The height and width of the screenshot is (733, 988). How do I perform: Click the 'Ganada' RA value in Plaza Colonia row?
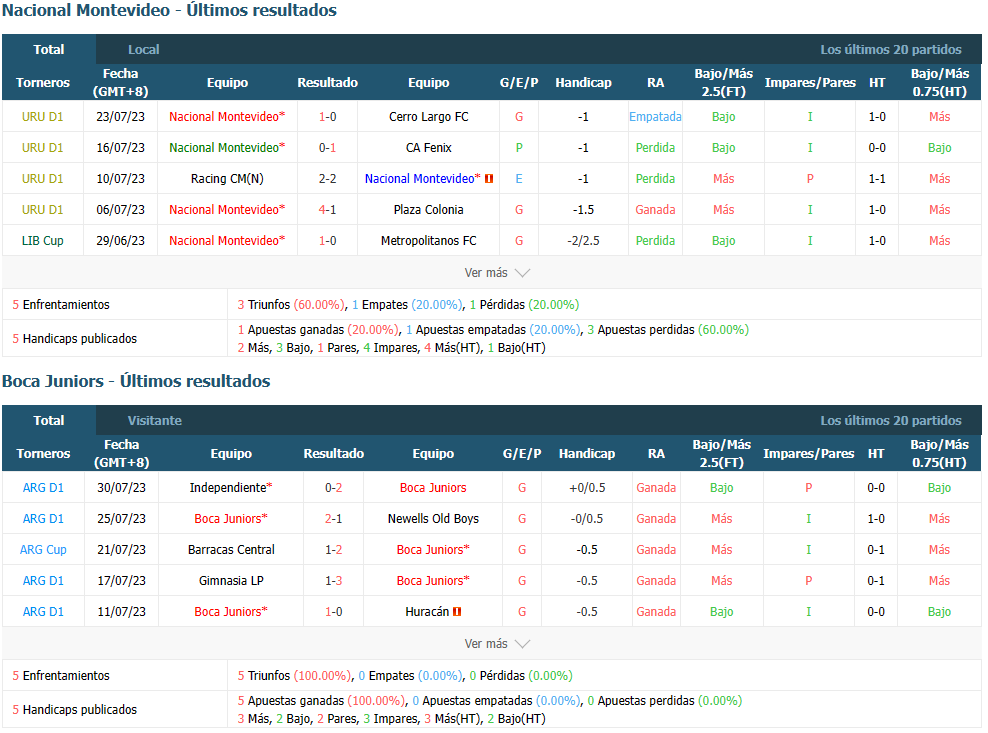(655, 210)
